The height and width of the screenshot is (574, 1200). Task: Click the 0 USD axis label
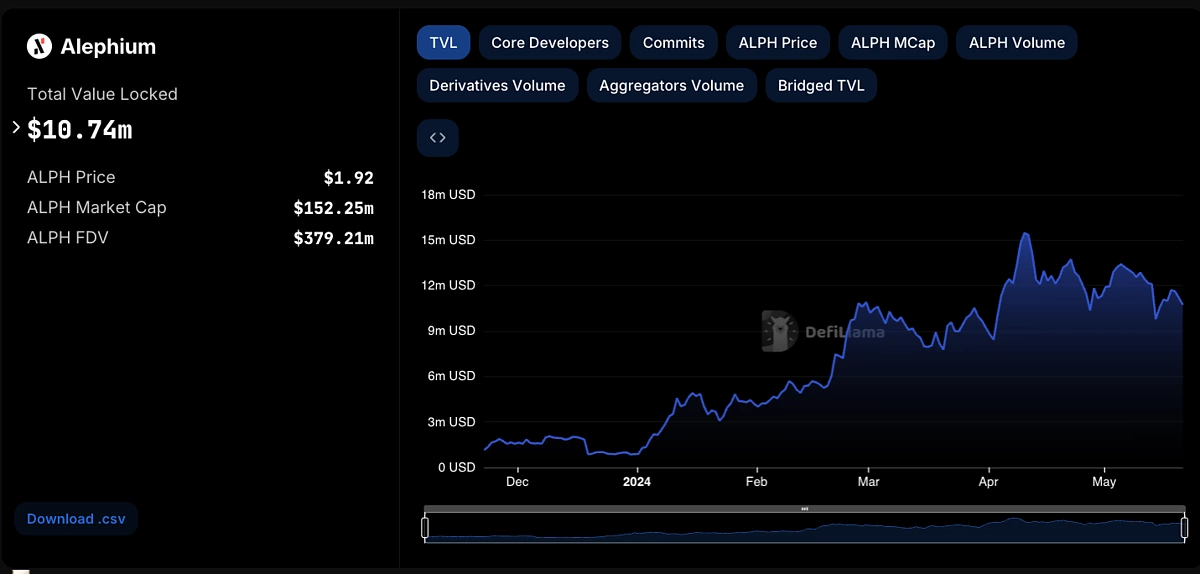[x=456, y=467]
